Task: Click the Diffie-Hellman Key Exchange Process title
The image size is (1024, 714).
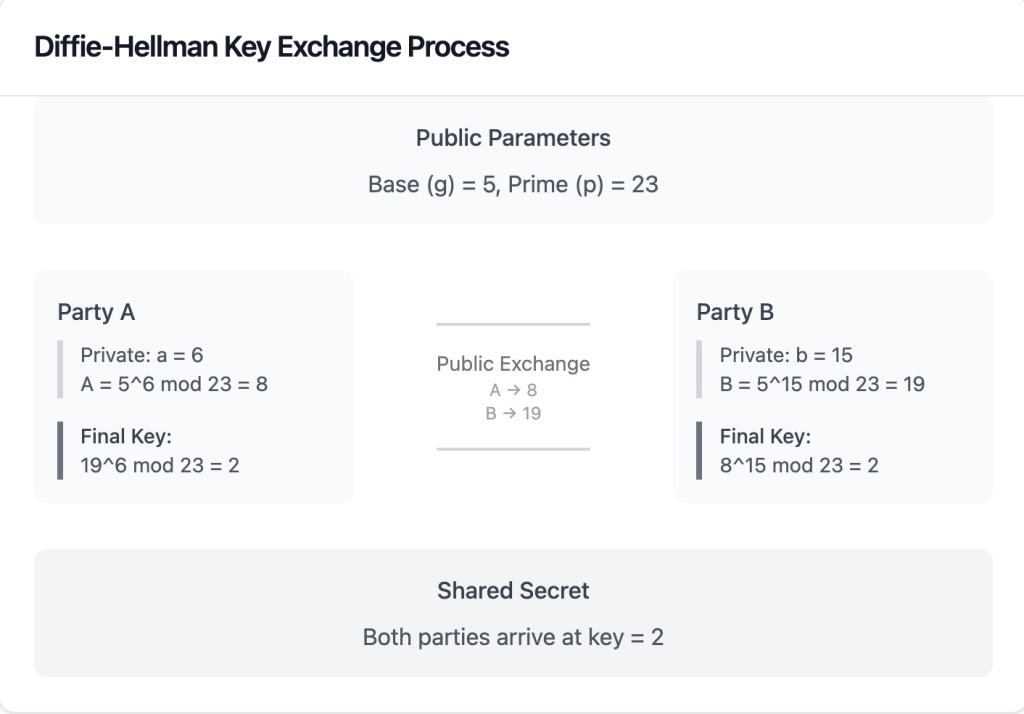Action: (x=271, y=47)
